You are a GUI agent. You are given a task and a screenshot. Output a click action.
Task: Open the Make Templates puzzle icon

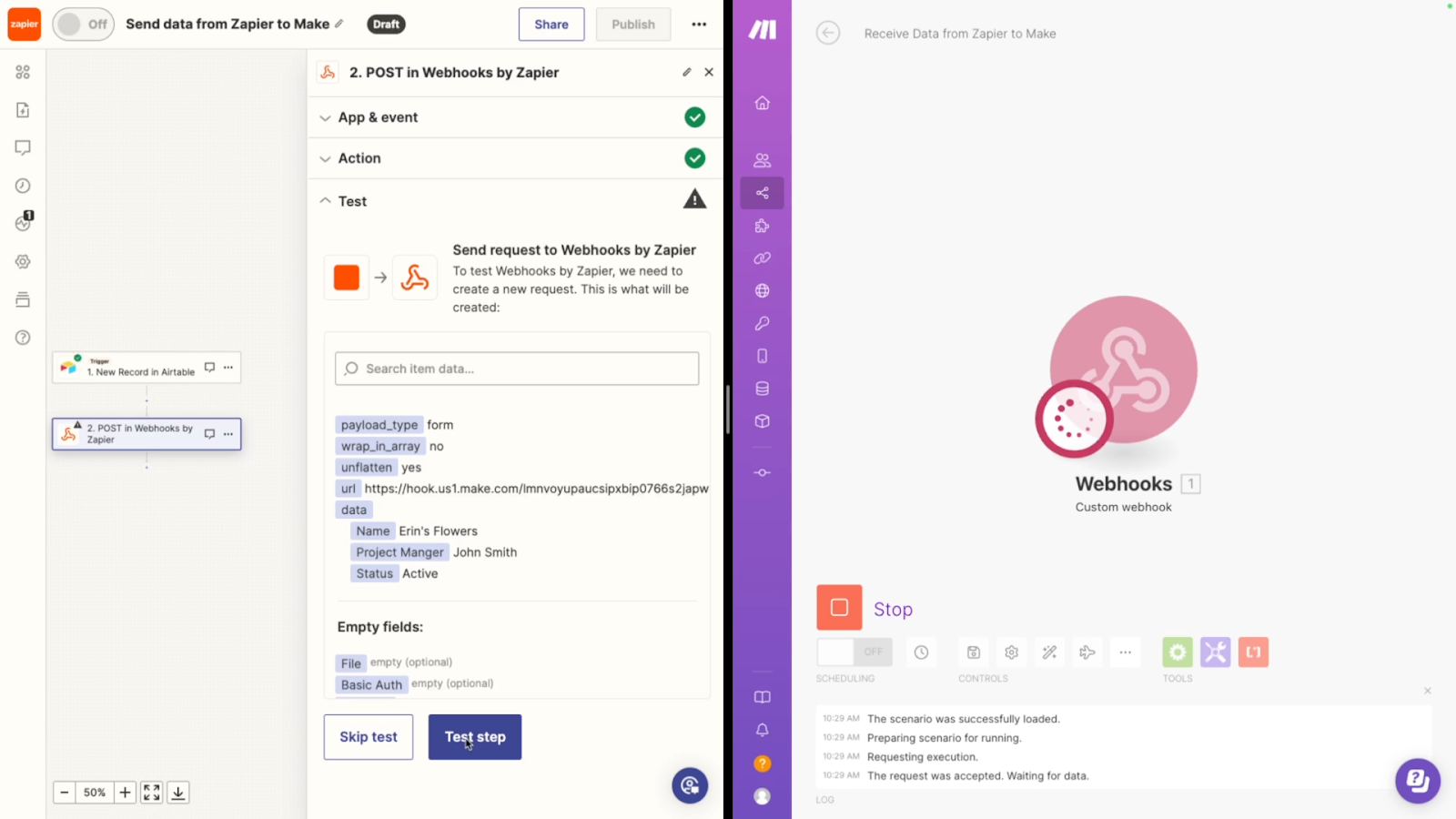point(763,226)
